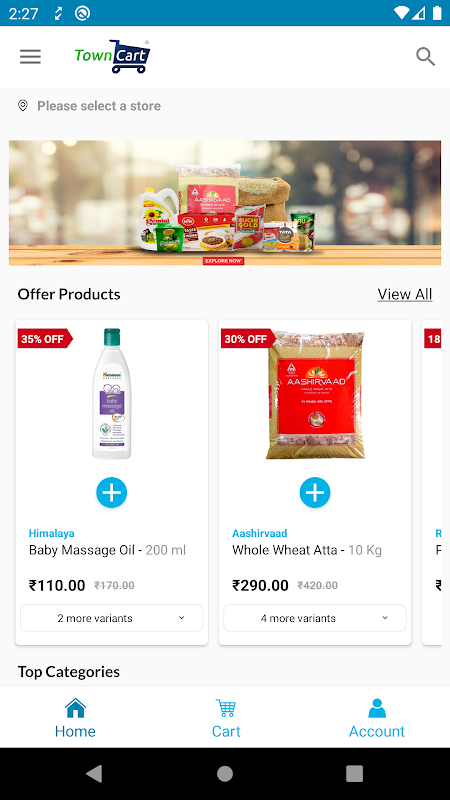The image size is (450, 800).
Task: Tap the search magnifier icon
Action: coord(425,57)
